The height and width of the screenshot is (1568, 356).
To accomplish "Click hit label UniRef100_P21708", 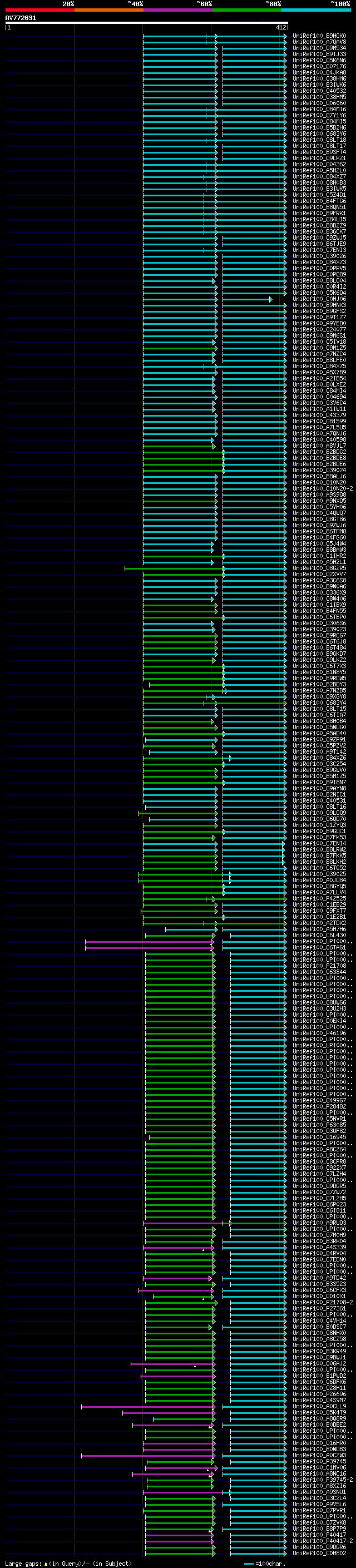I will point(319,966).
